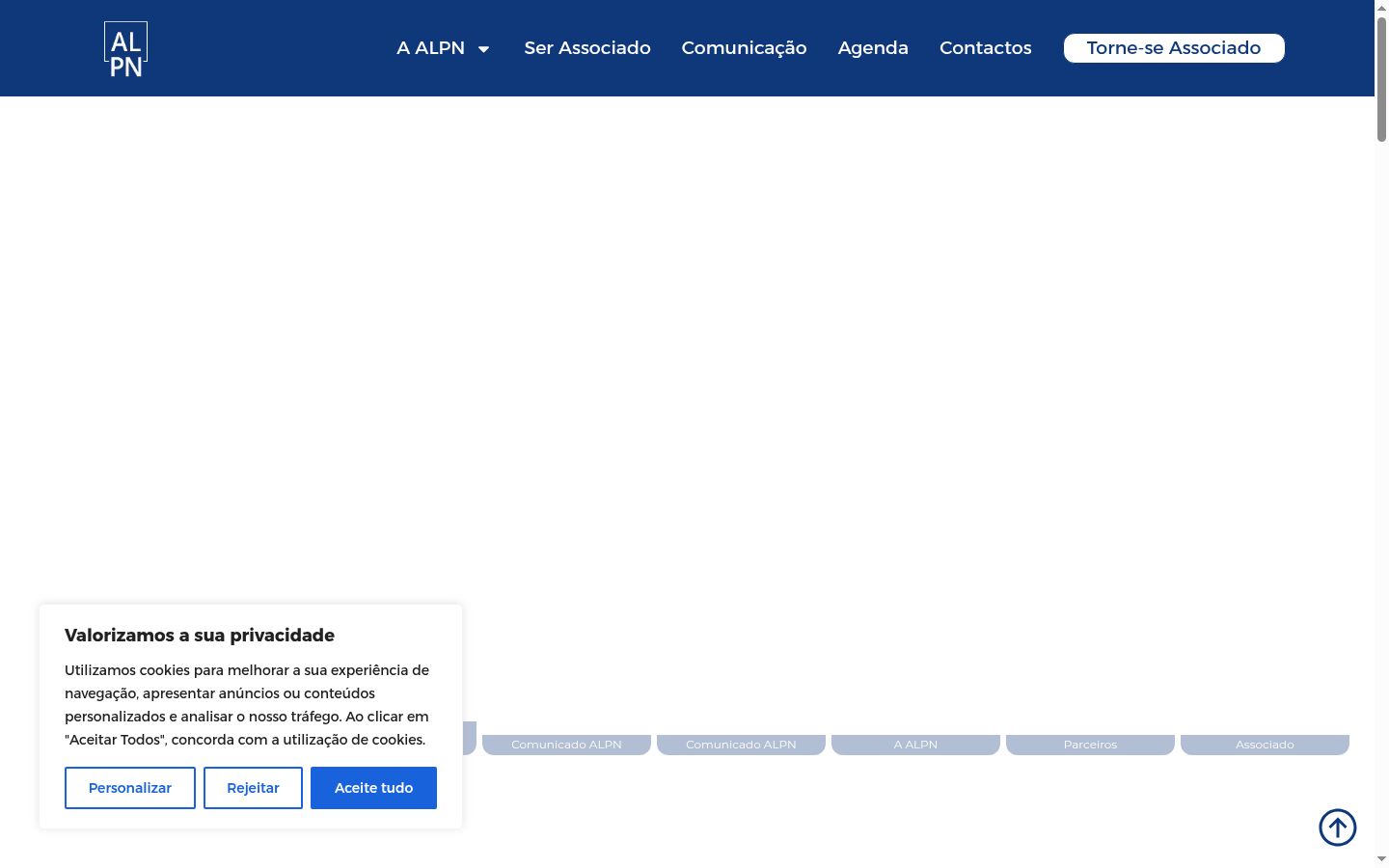Click the scrollbar up arrow
Screen dimensions: 1389x868
tap(1381, 8)
